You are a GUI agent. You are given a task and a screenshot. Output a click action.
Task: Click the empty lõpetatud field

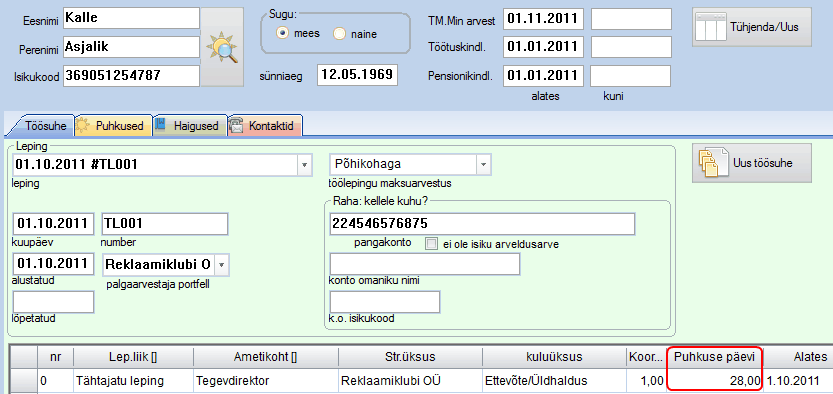click(x=53, y=302)
